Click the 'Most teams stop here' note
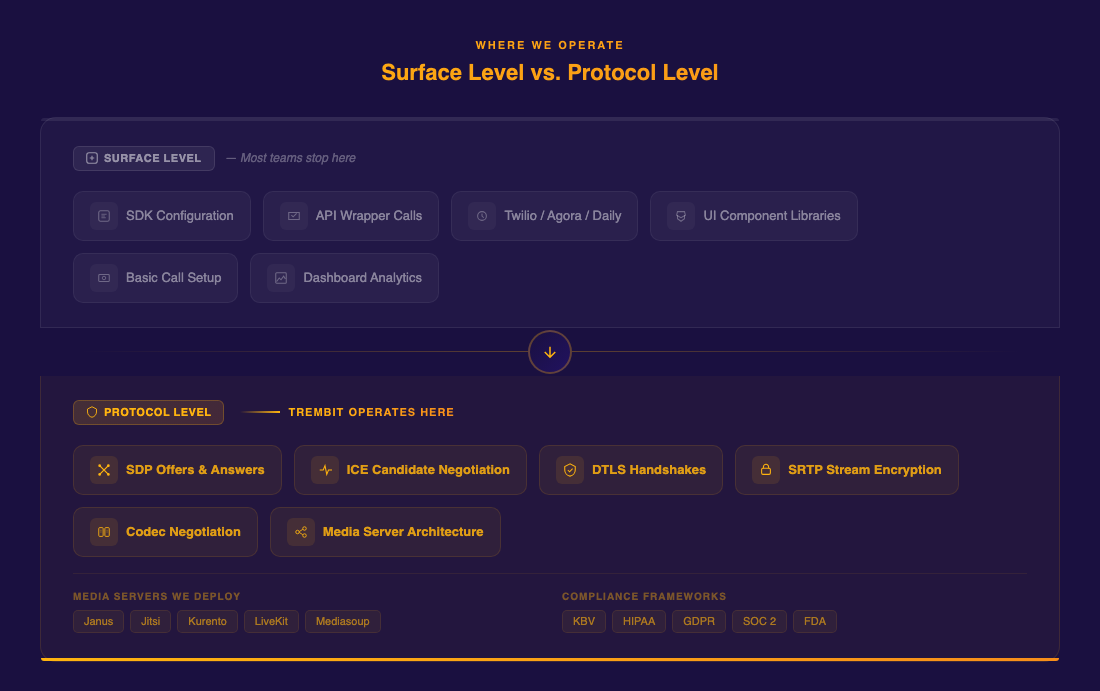This screenshot has height=691, width=1100. pos(298,159)
